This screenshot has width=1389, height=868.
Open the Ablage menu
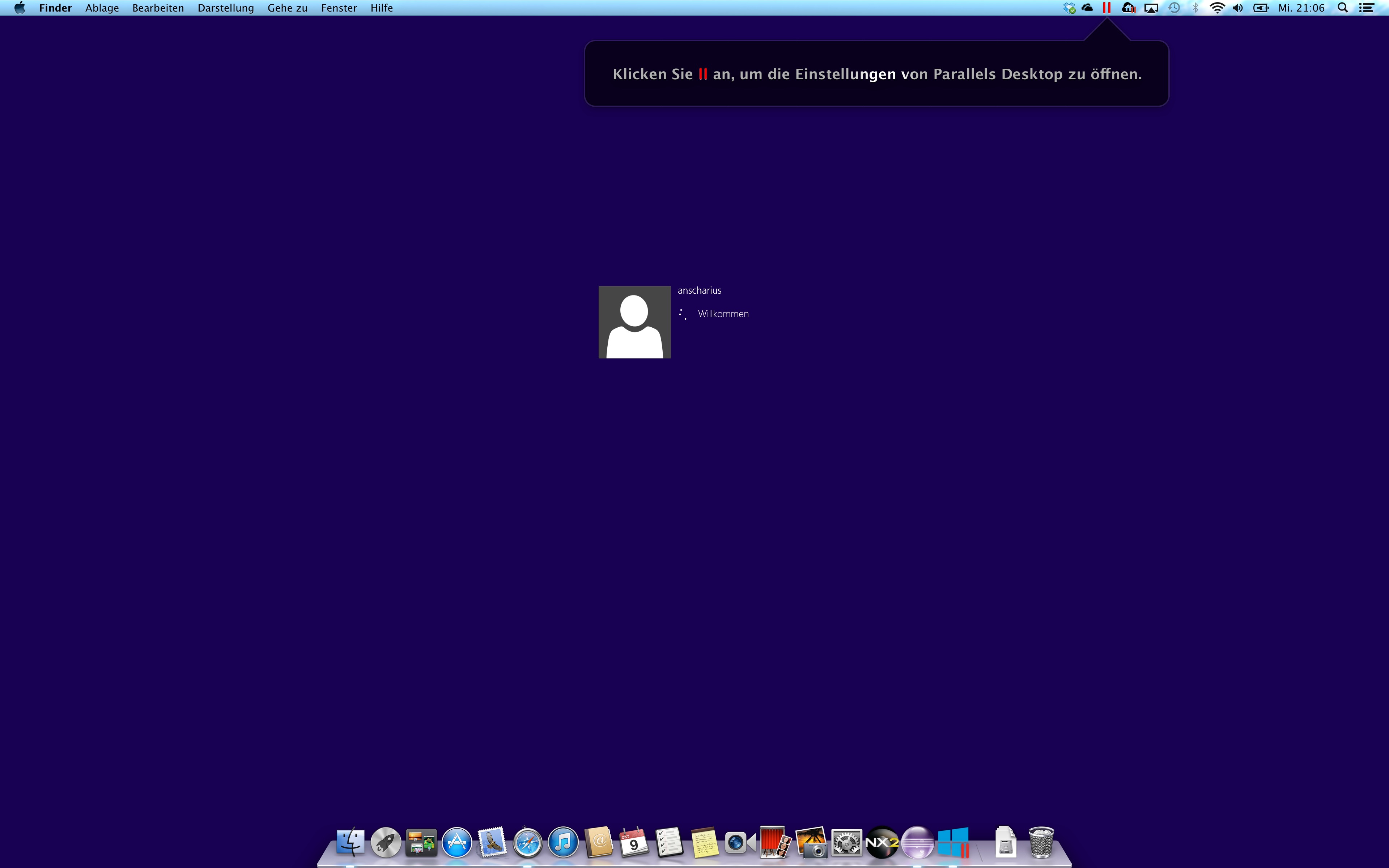click(x=102, y=8)
